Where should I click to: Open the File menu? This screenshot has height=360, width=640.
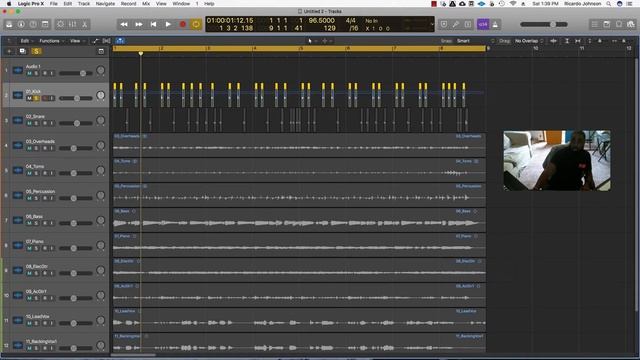(53, 4)
